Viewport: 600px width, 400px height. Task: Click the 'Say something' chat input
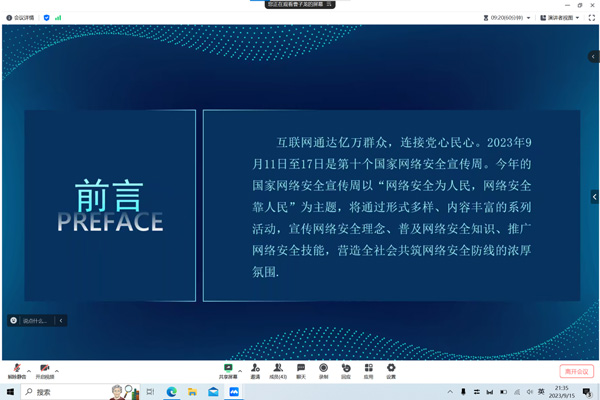(x=34, y=321)
